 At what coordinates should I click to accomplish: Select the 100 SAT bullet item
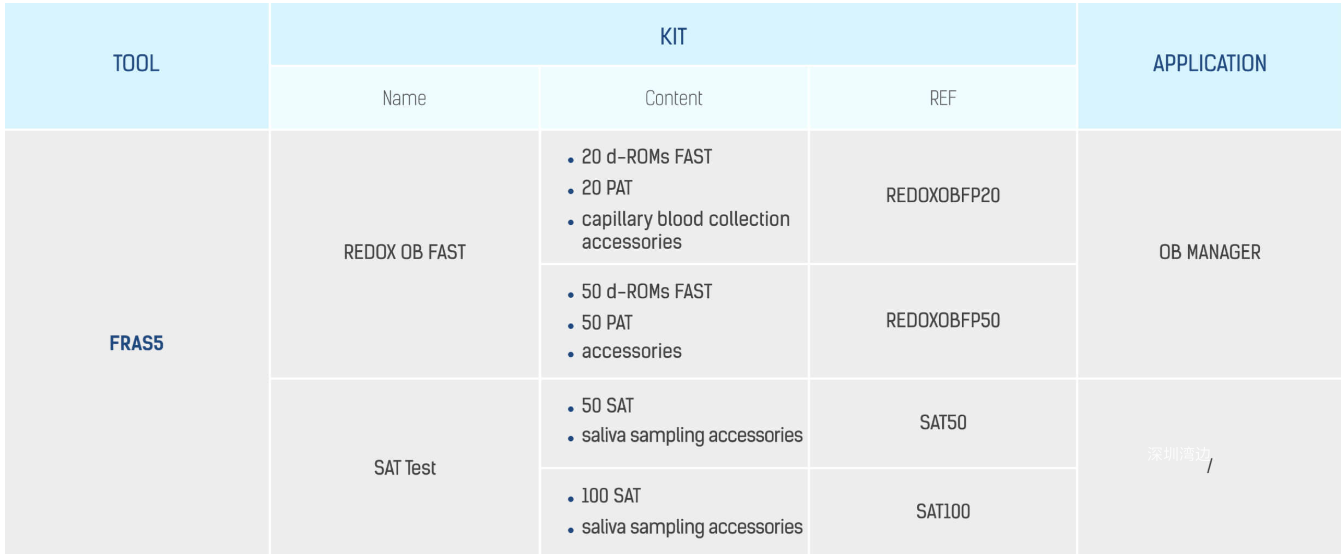click(610, 496)
